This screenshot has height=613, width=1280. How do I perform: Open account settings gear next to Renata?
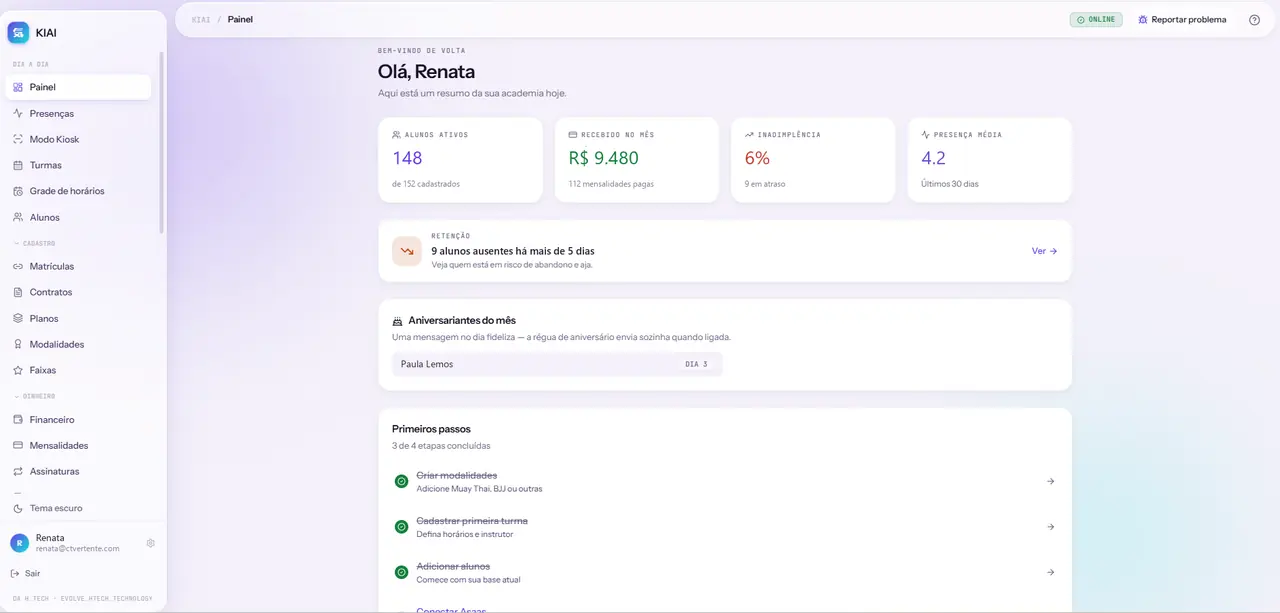151,543
